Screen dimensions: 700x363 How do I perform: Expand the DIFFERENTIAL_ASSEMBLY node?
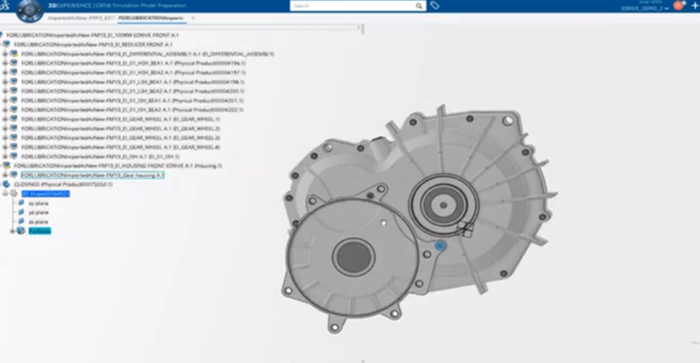(x=5, y=54)
